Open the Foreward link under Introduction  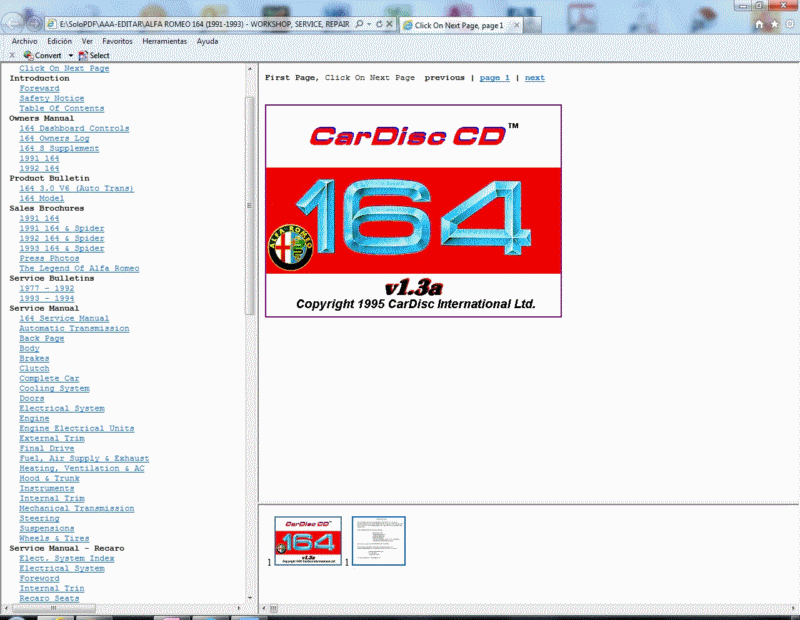(x=39, y=88)
